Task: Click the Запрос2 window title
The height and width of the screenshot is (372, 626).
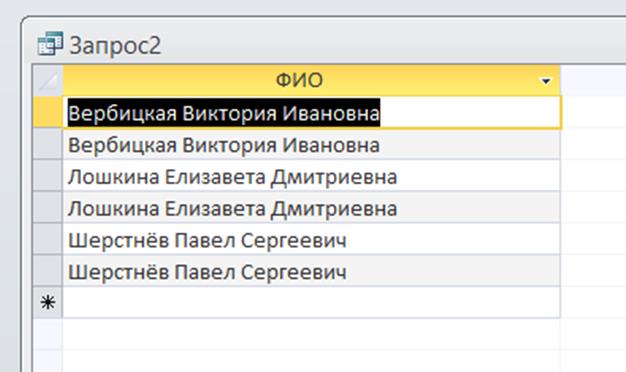Action: coord(115,46)
